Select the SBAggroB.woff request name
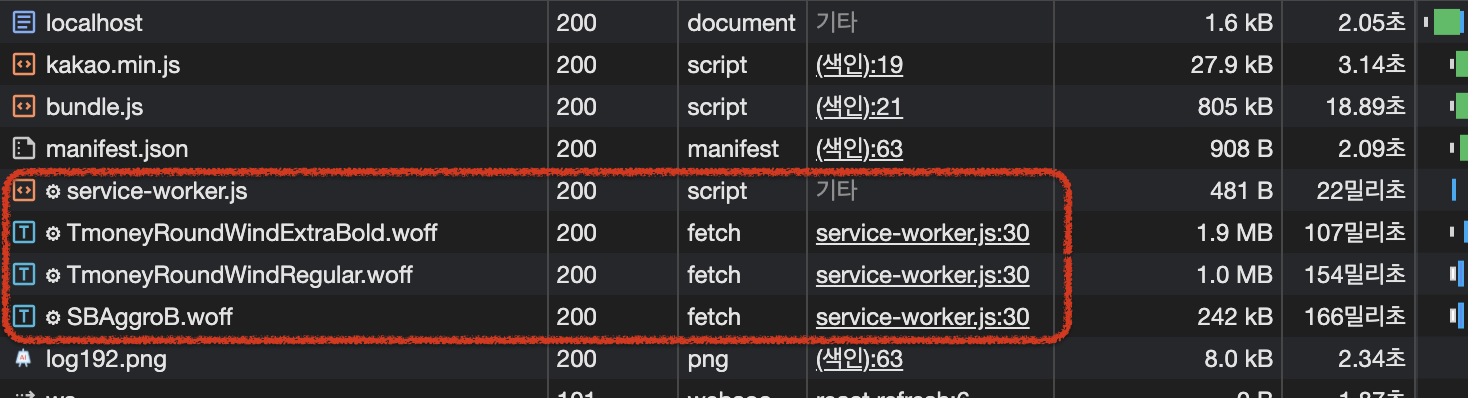This screenshot has height=398, width=1468. pos(149,317)
